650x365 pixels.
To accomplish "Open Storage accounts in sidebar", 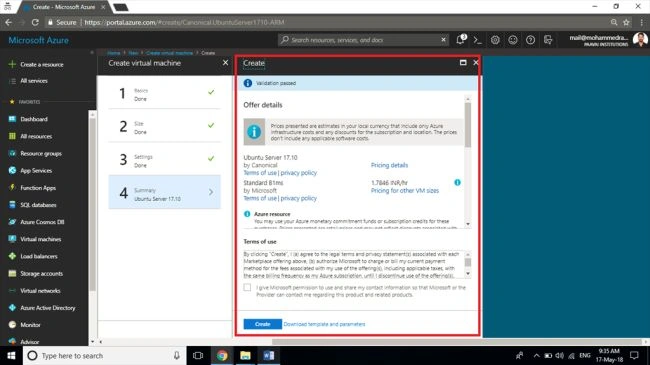I will tap(41, 274).
